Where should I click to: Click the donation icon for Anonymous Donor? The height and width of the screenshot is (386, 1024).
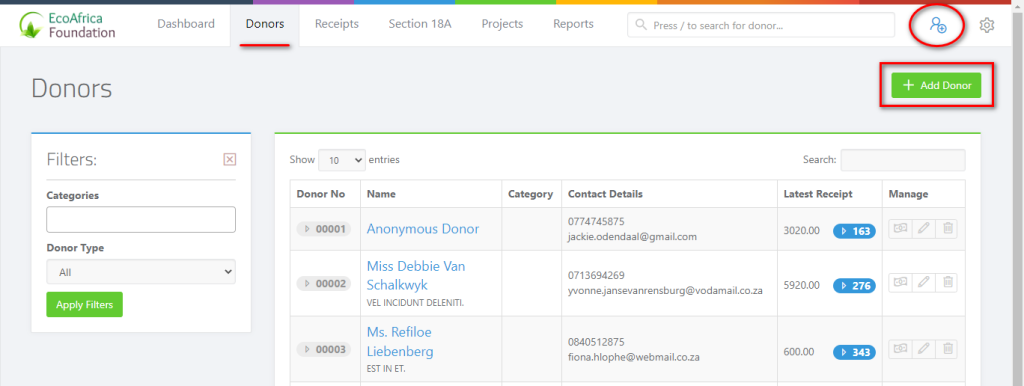[900, 229]
